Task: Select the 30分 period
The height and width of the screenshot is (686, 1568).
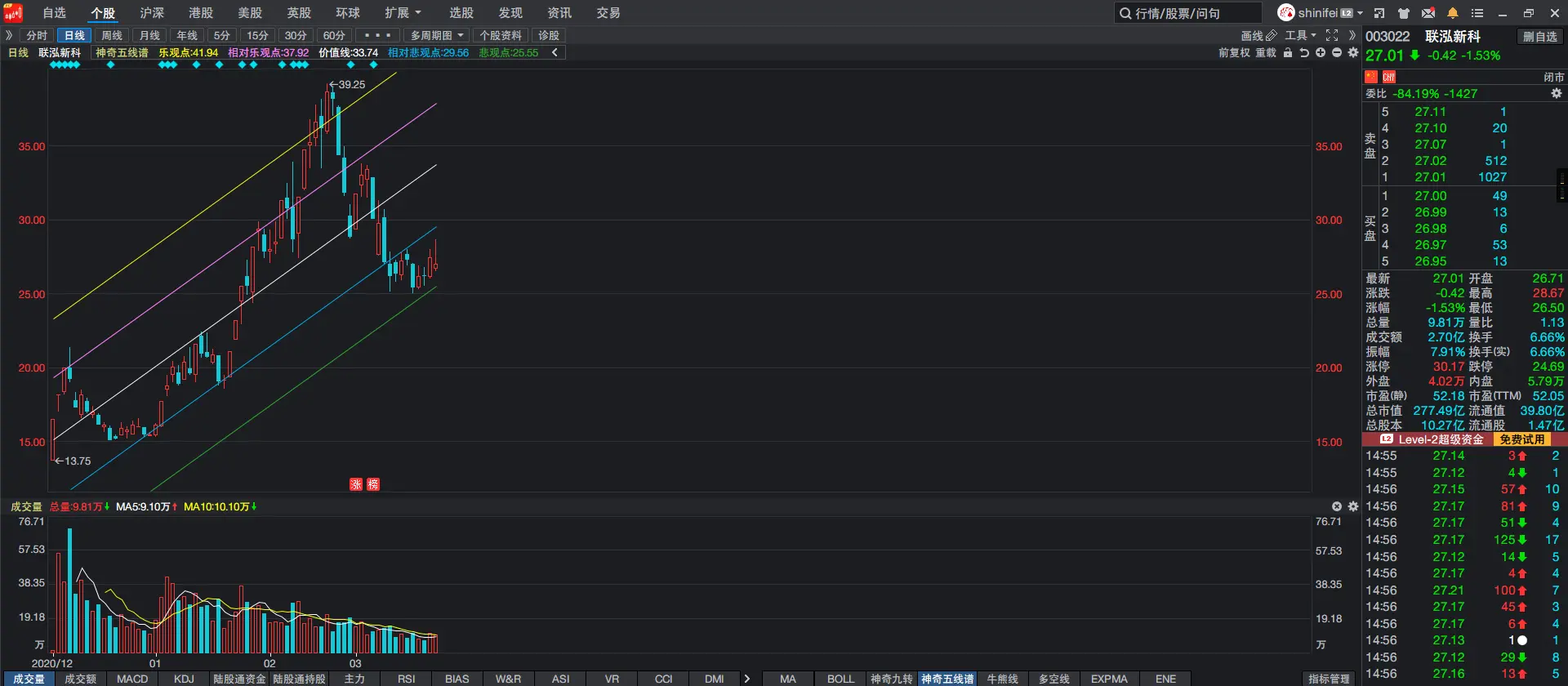Action: 296,36
